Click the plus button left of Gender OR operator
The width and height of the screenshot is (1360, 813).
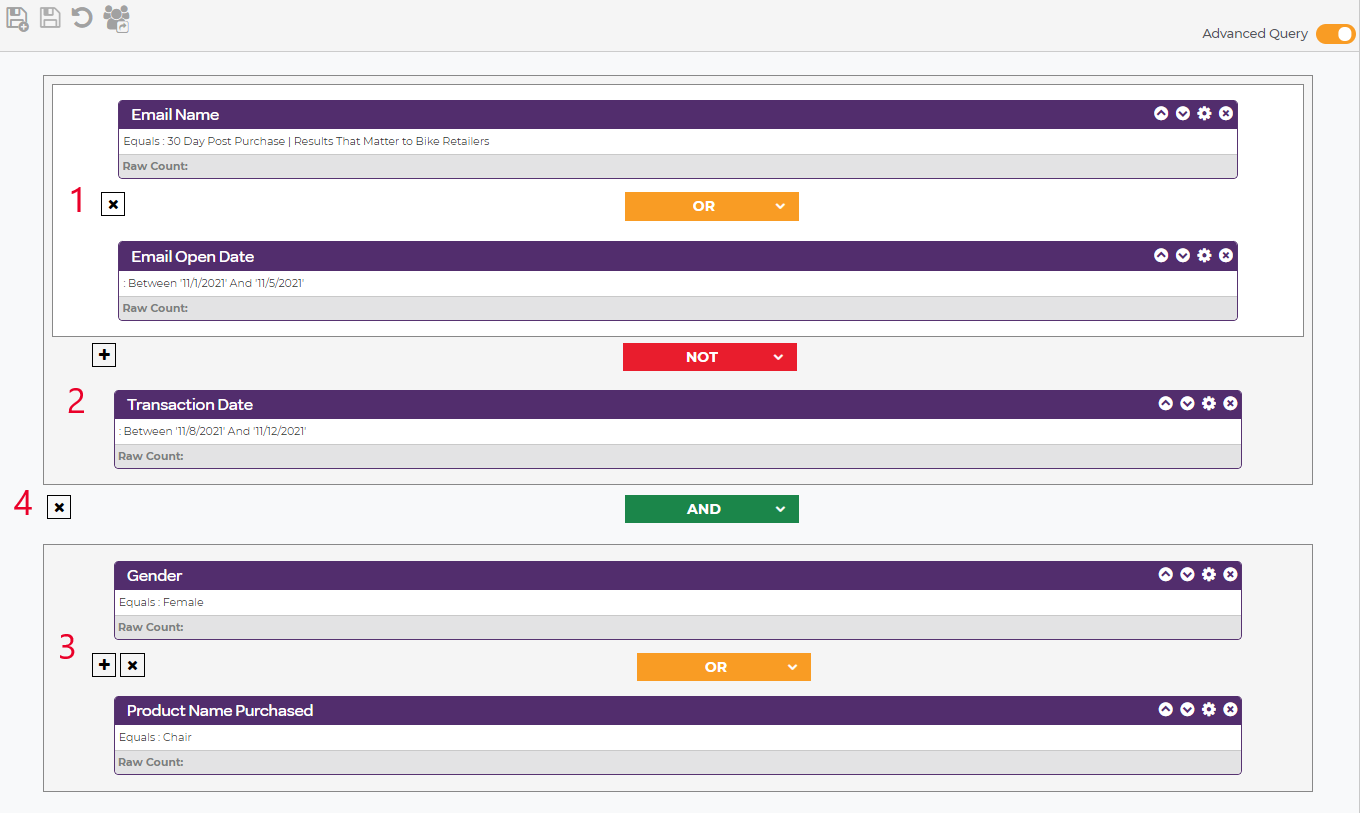104,665
